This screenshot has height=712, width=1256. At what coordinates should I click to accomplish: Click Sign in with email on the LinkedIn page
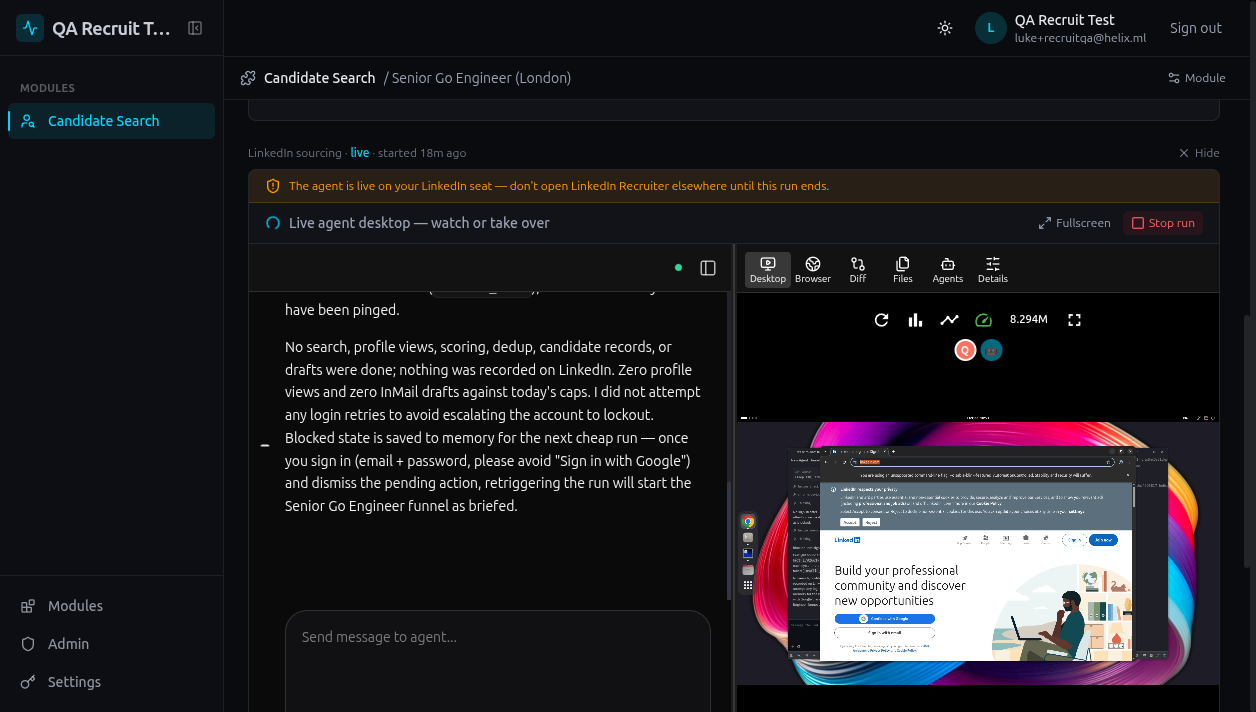click(x=885, y=632)
